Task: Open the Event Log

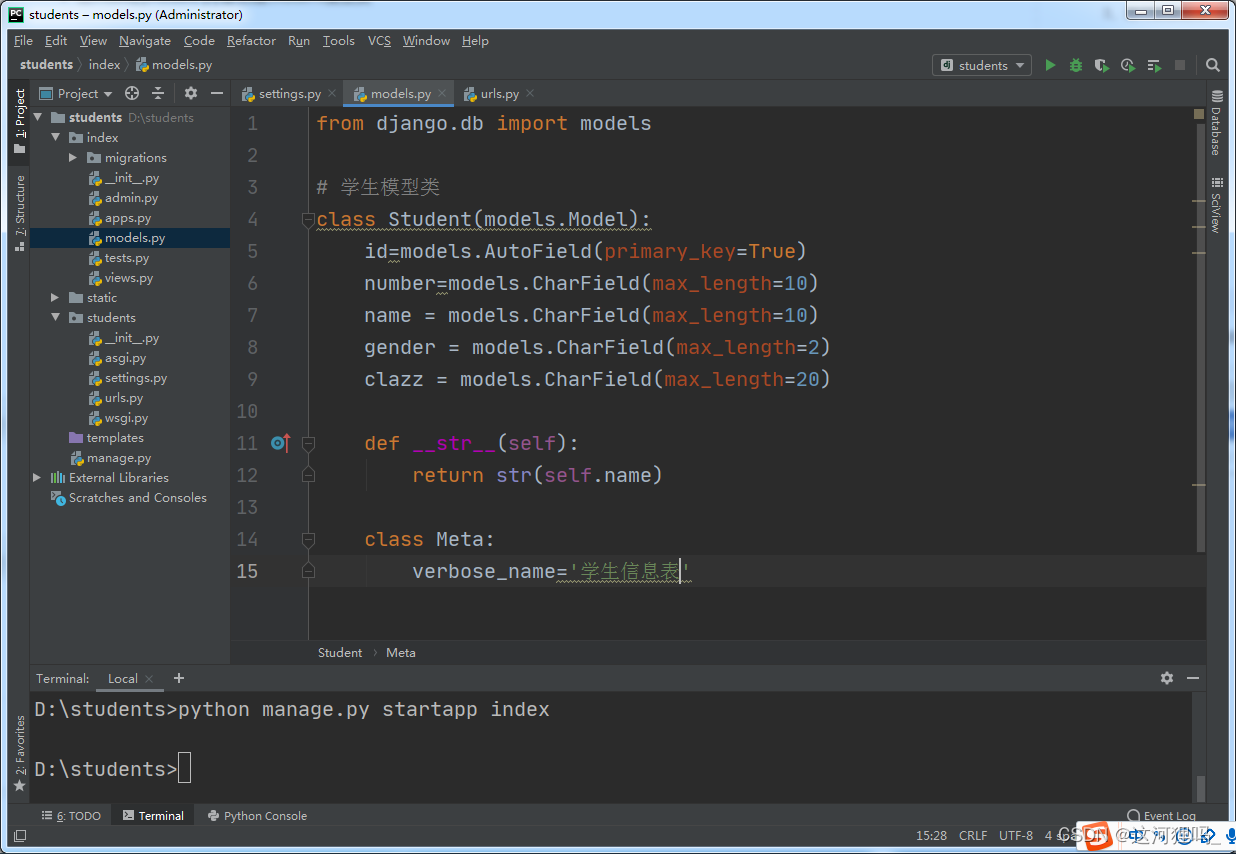Action: [x=1161, y=816]
